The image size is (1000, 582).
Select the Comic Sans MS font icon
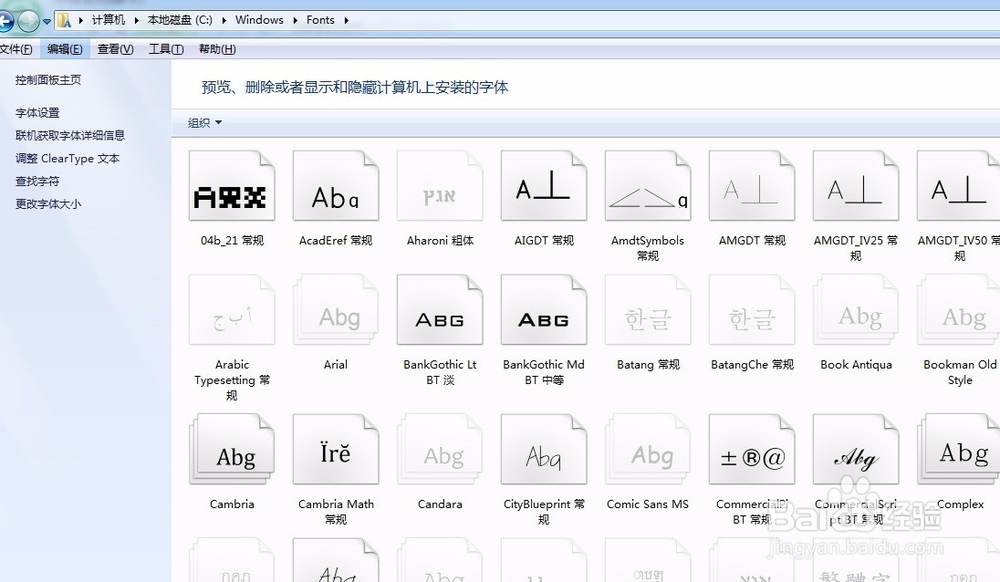pos(648,449)
